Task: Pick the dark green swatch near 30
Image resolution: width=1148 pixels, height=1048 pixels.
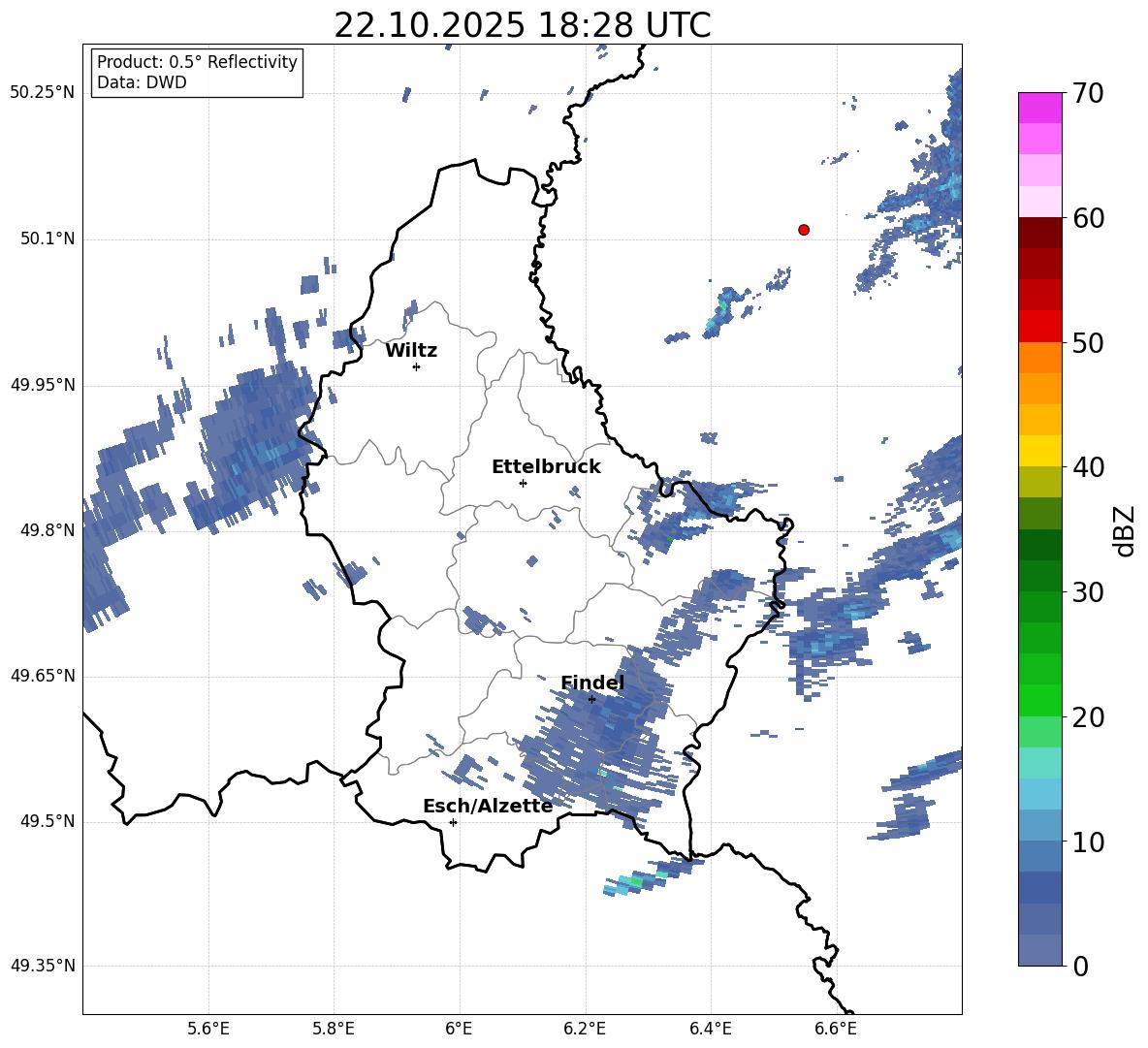Action: (1040, 576)
